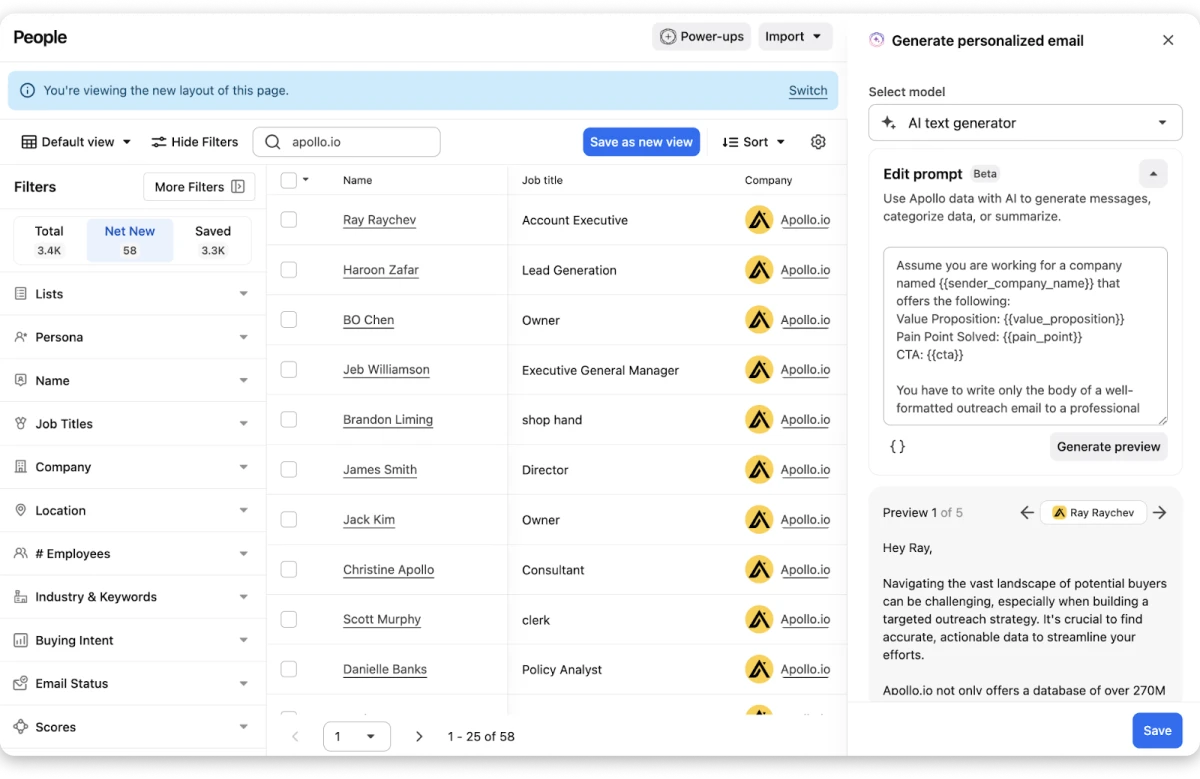The image size is (1200, 779).
Task: Open Ray Raychev's profile link
Action: (379, 220)
